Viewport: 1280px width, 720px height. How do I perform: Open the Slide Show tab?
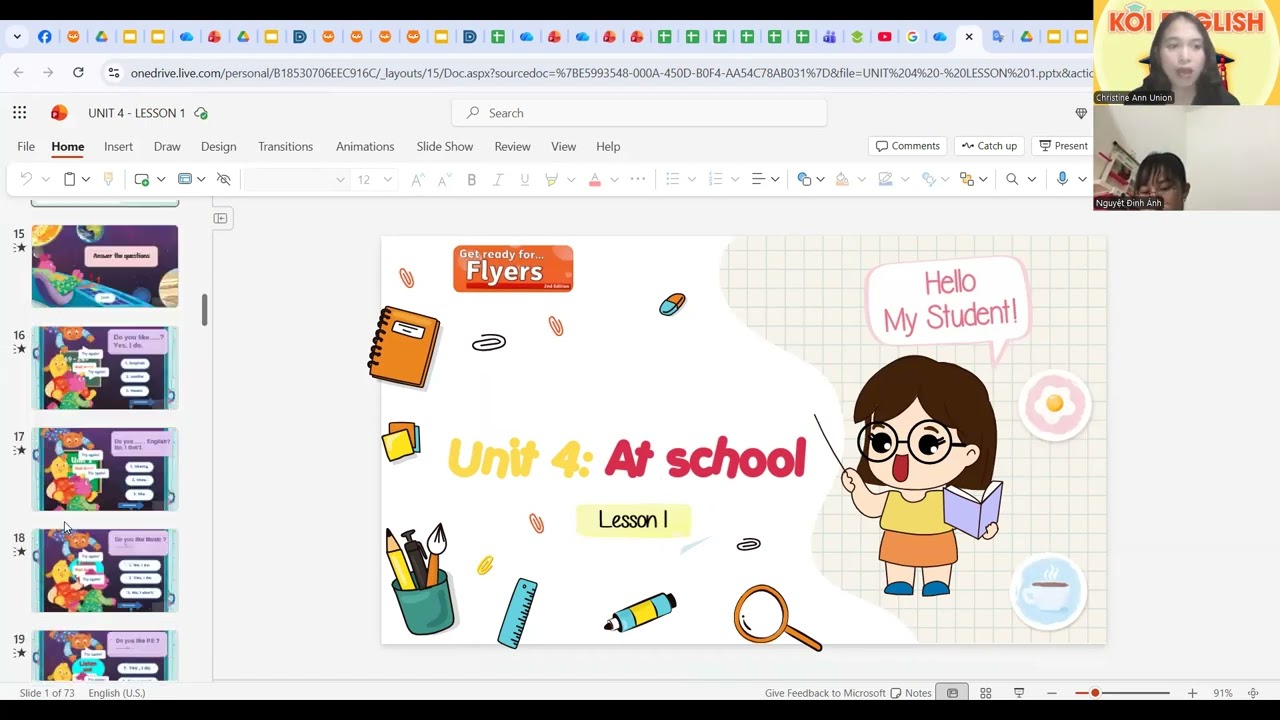coord(445,146)
